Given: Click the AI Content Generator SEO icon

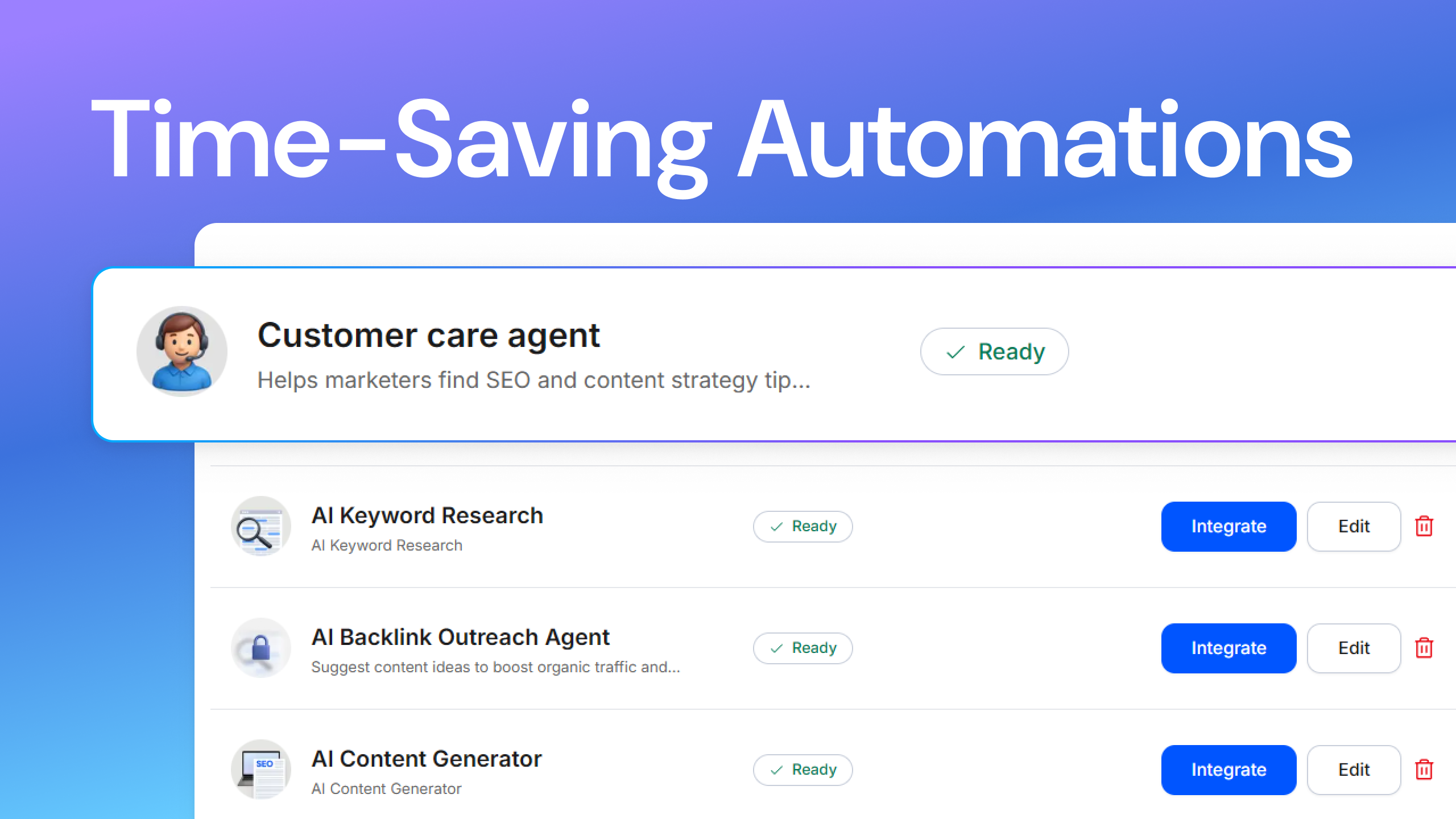Looking at the screenshot, I should 261,770.
